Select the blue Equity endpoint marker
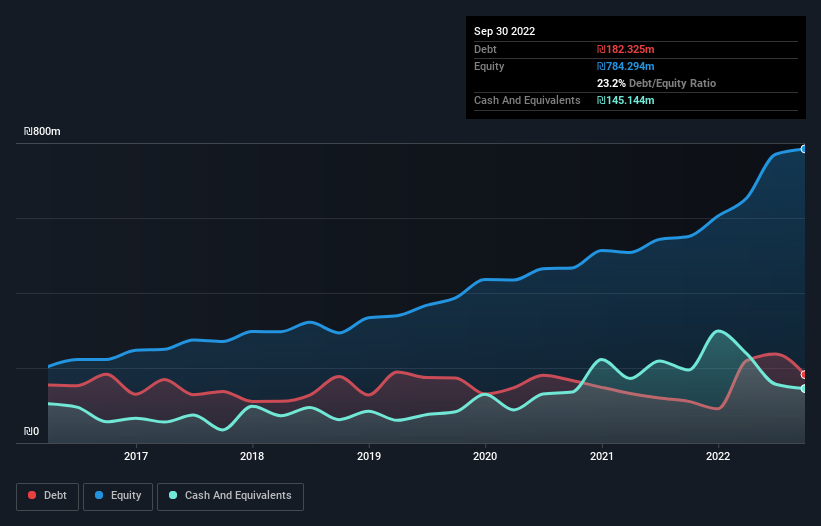Image resolution: width=821 pixels, height=526 pixels. pos(804,149)
